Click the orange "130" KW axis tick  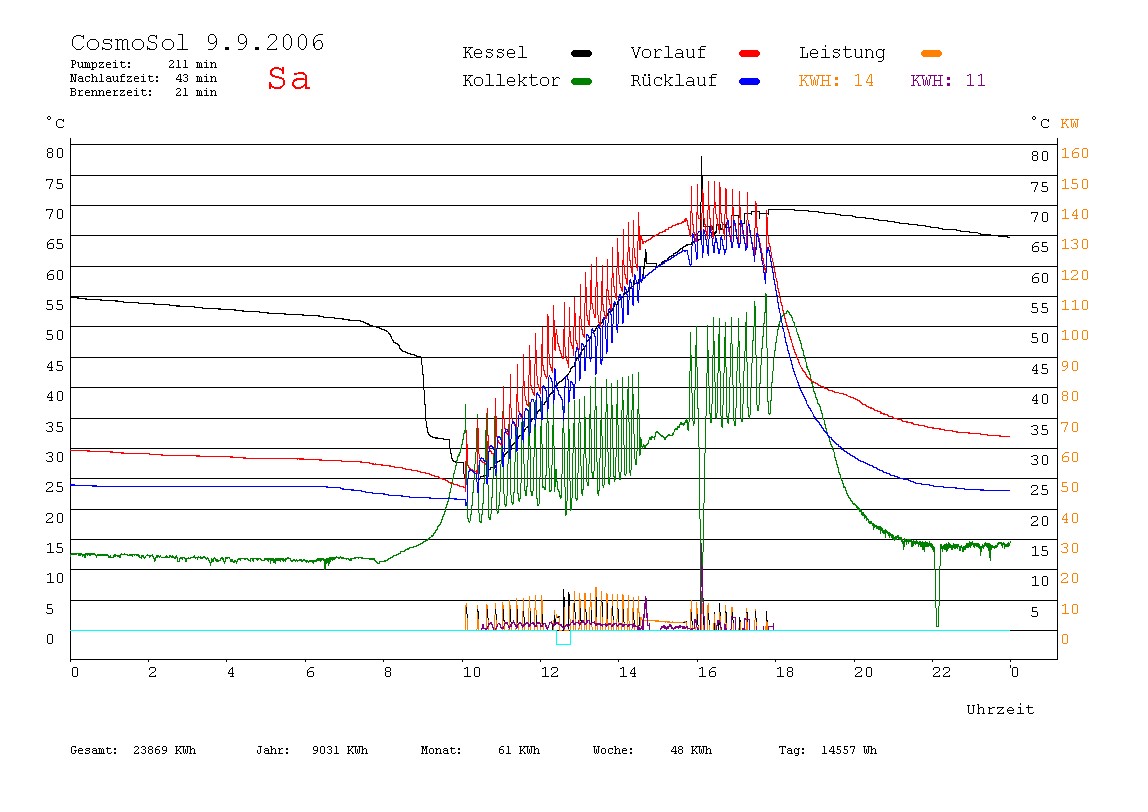coord(1075,245)
